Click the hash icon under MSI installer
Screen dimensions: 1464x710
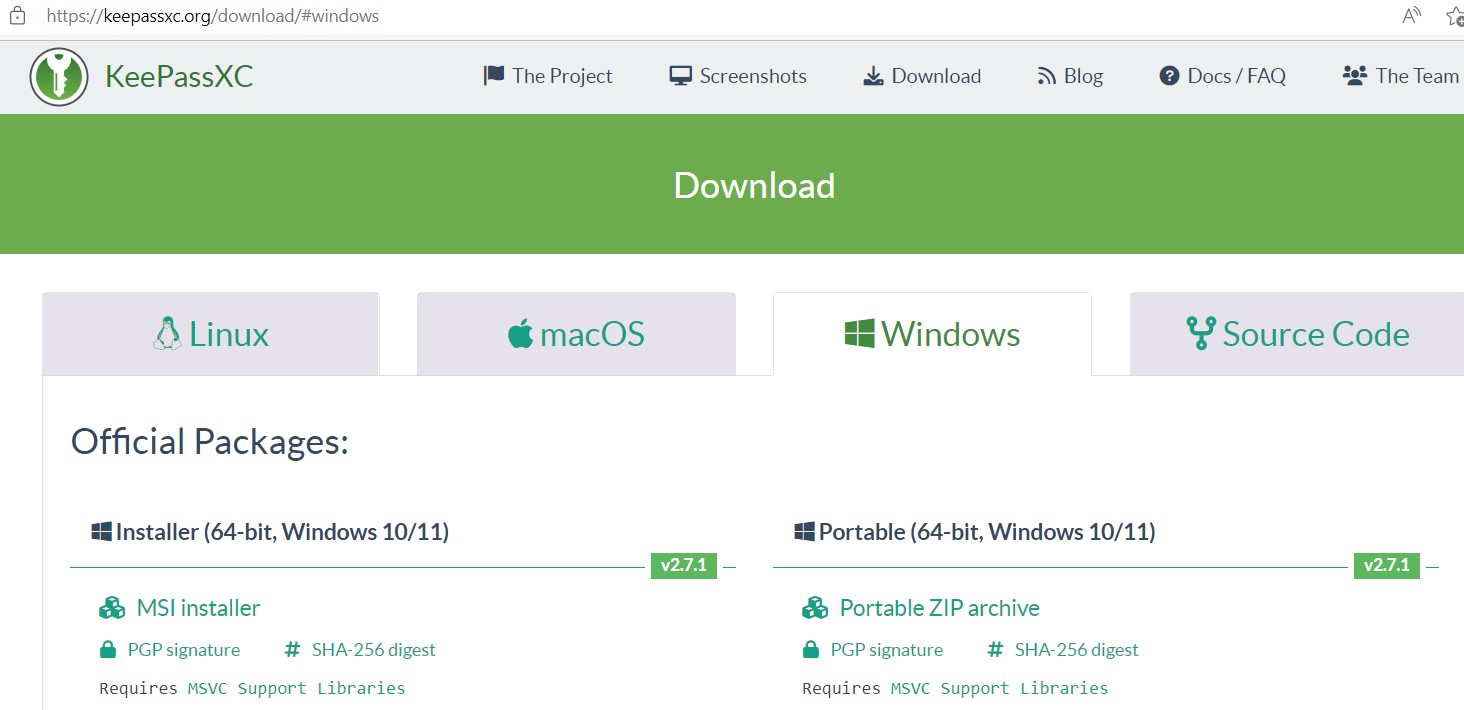click(x=292, y=650)
